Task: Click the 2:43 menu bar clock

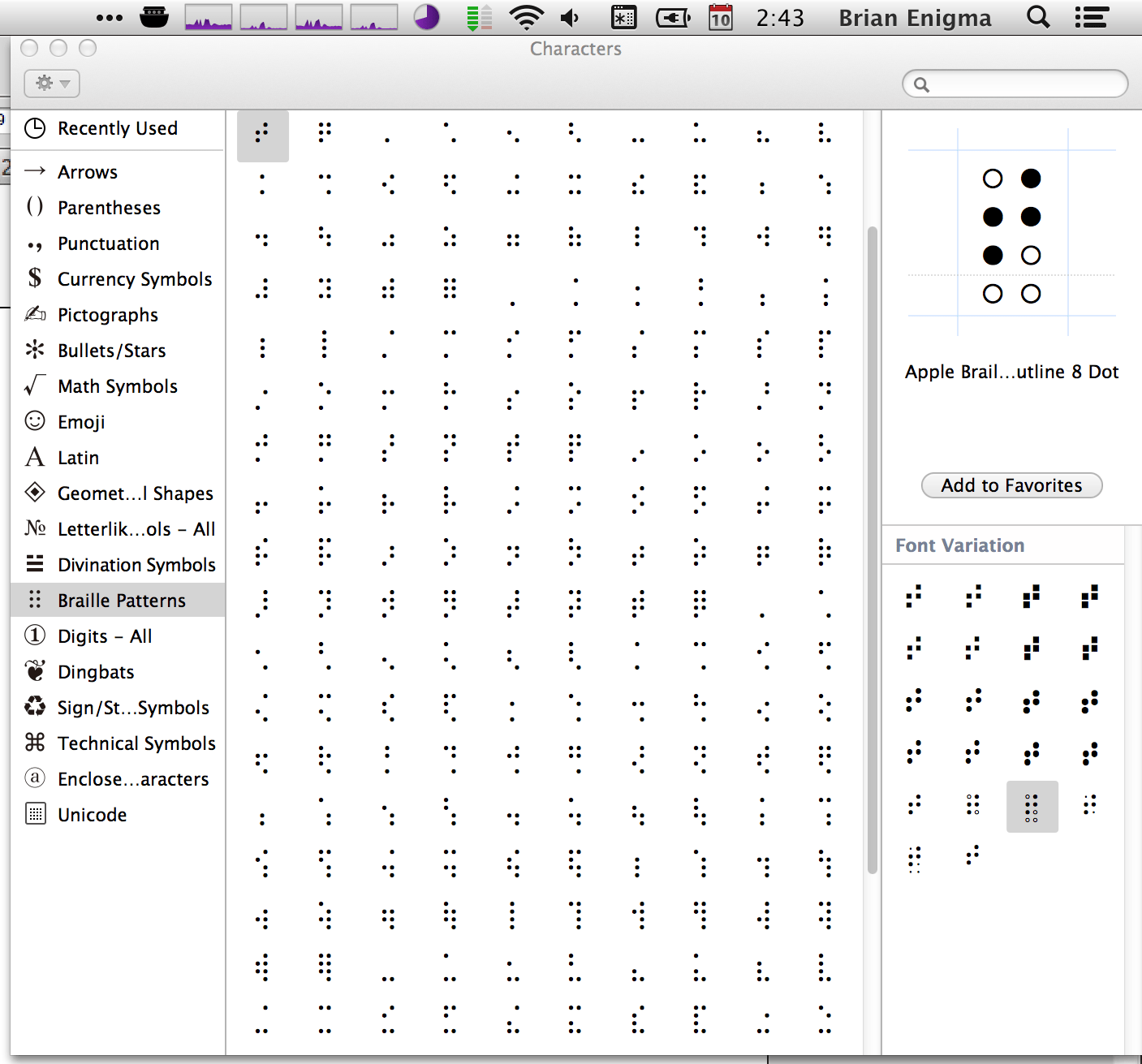Action: (780, 18)
